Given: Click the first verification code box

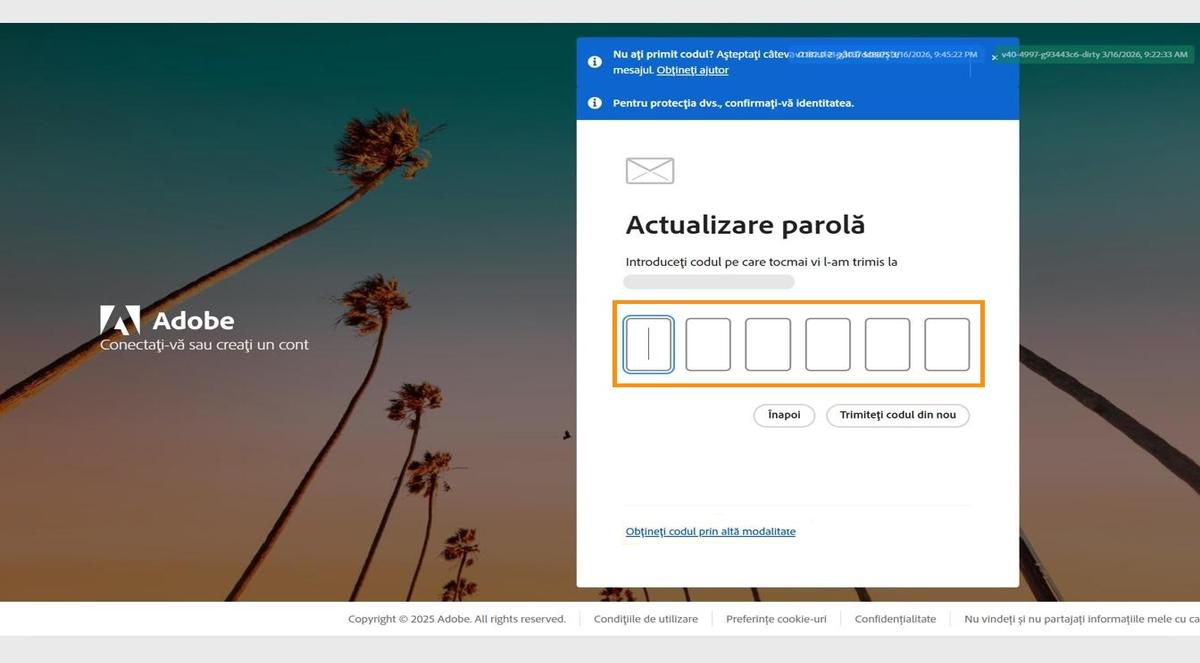Looking at the screenshot, I should 648,344.
